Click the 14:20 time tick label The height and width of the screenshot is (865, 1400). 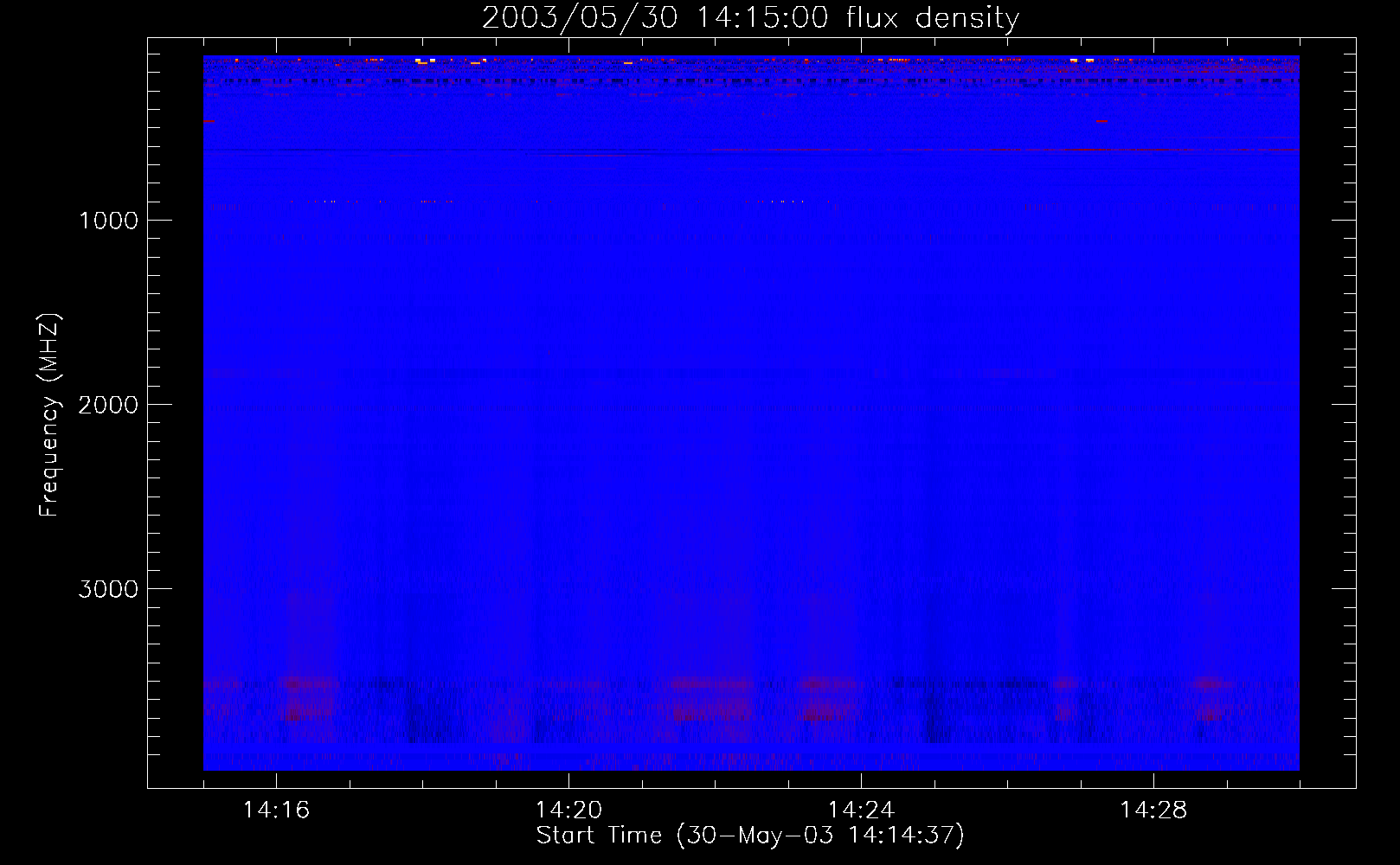568,811
